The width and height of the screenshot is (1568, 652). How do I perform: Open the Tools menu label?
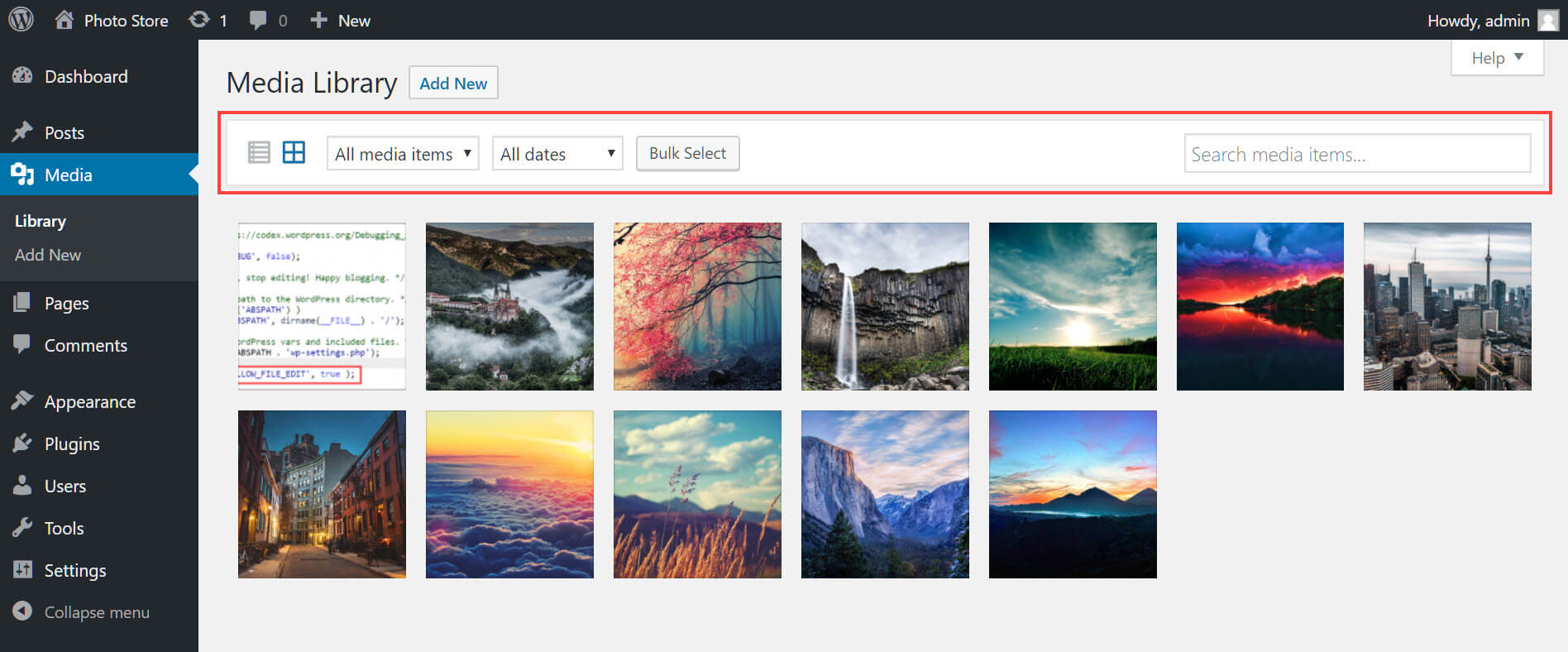tap(64, 528)
